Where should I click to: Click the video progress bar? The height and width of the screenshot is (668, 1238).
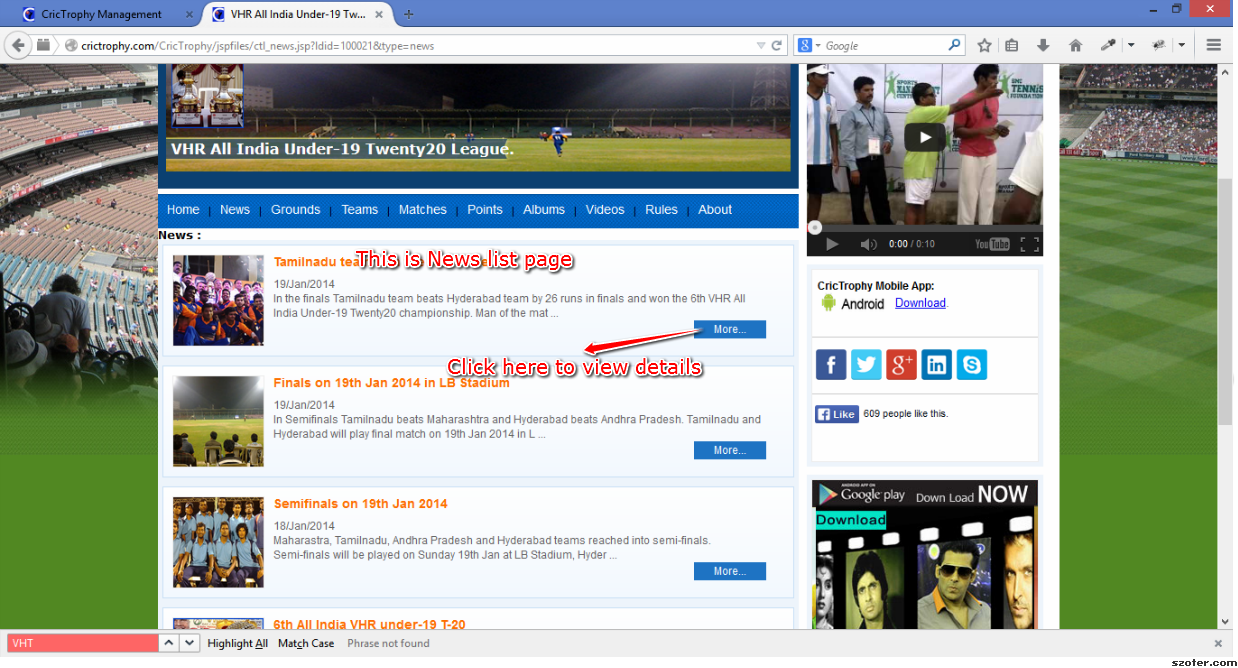(925, 228)
